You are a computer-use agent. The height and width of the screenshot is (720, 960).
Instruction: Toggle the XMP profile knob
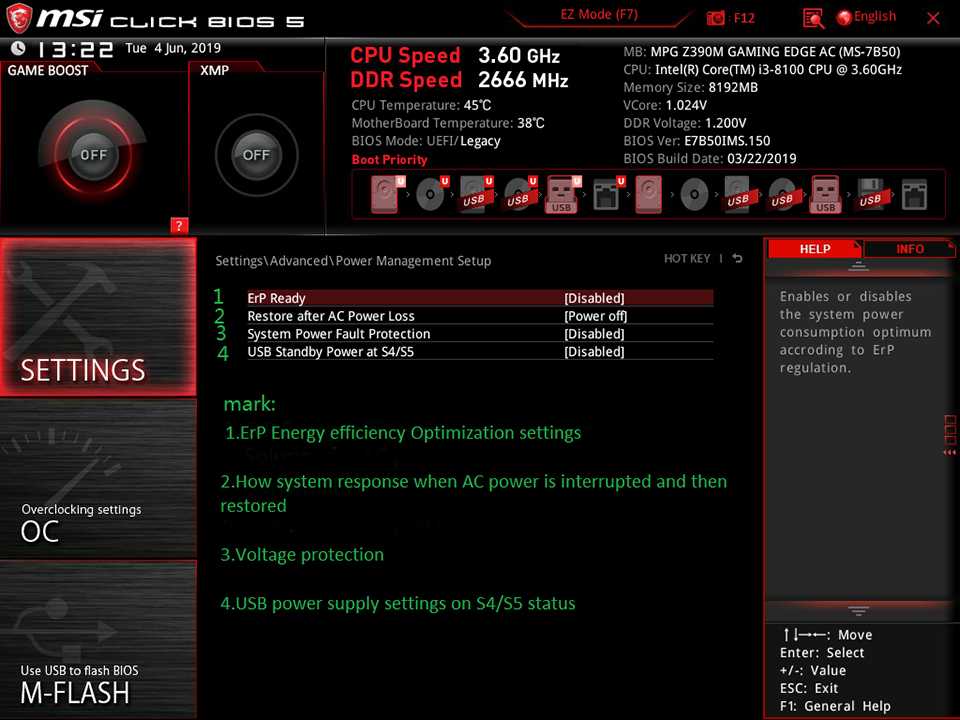coord(256,155)
